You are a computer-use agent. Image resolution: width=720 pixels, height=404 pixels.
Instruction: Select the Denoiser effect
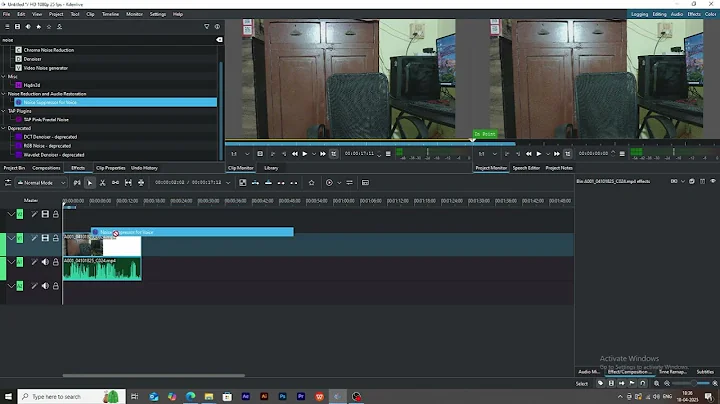point(32,59)
